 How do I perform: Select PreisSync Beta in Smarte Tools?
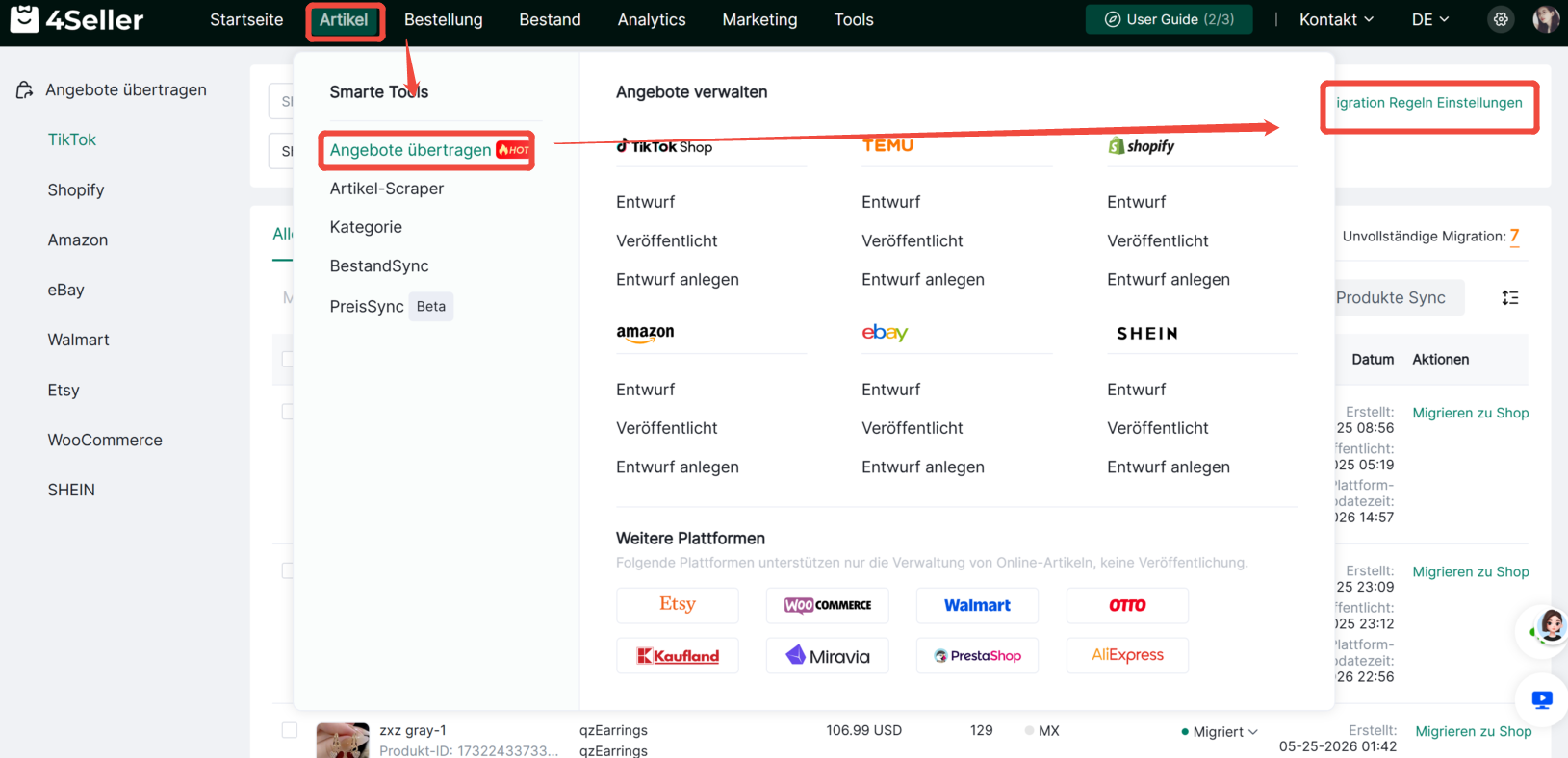click(391, 306)
